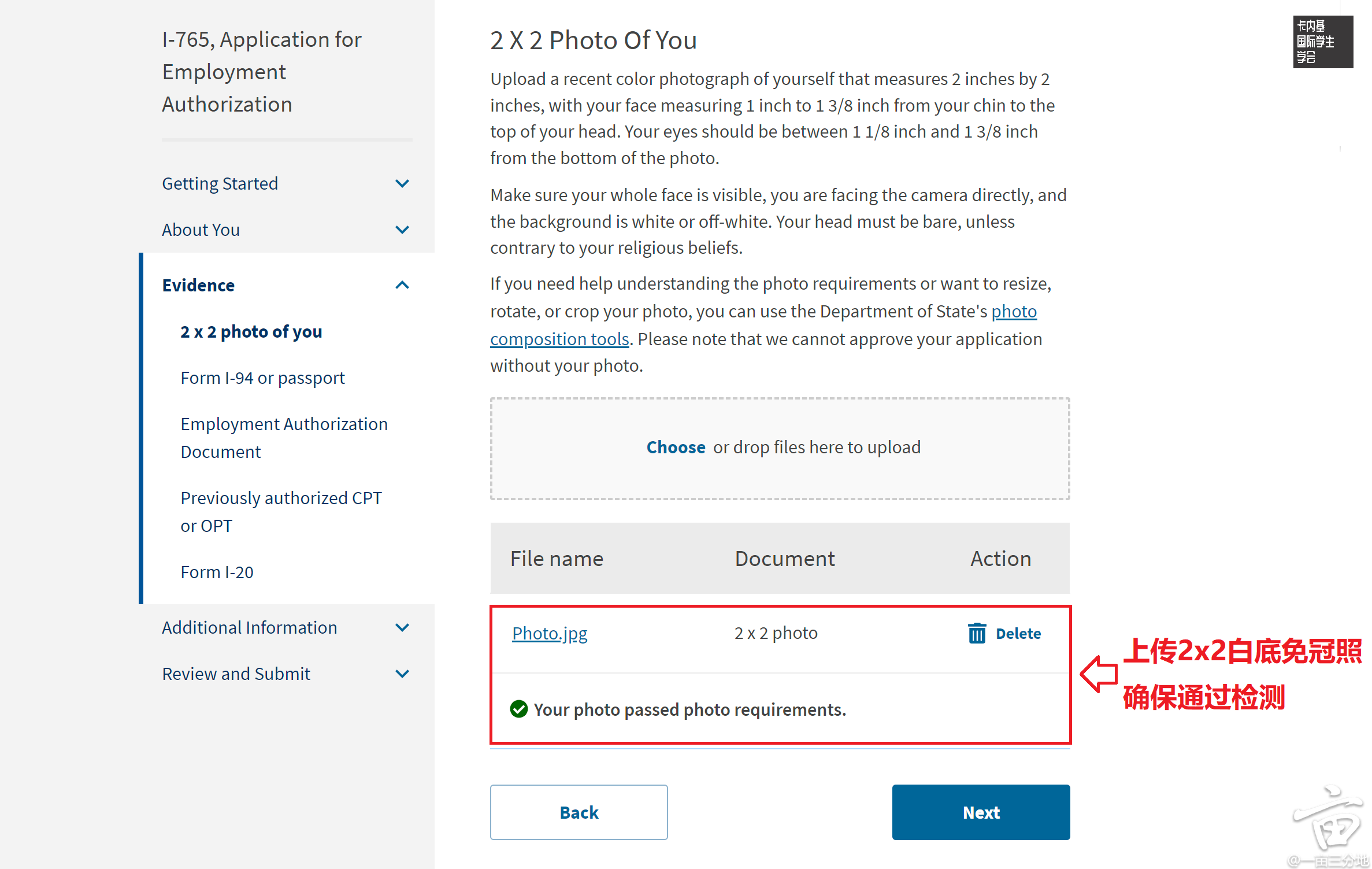Open Previously authorized CPT or OPT
The height and width of the screenshot is (869, 1372).
tap(281, 512)
